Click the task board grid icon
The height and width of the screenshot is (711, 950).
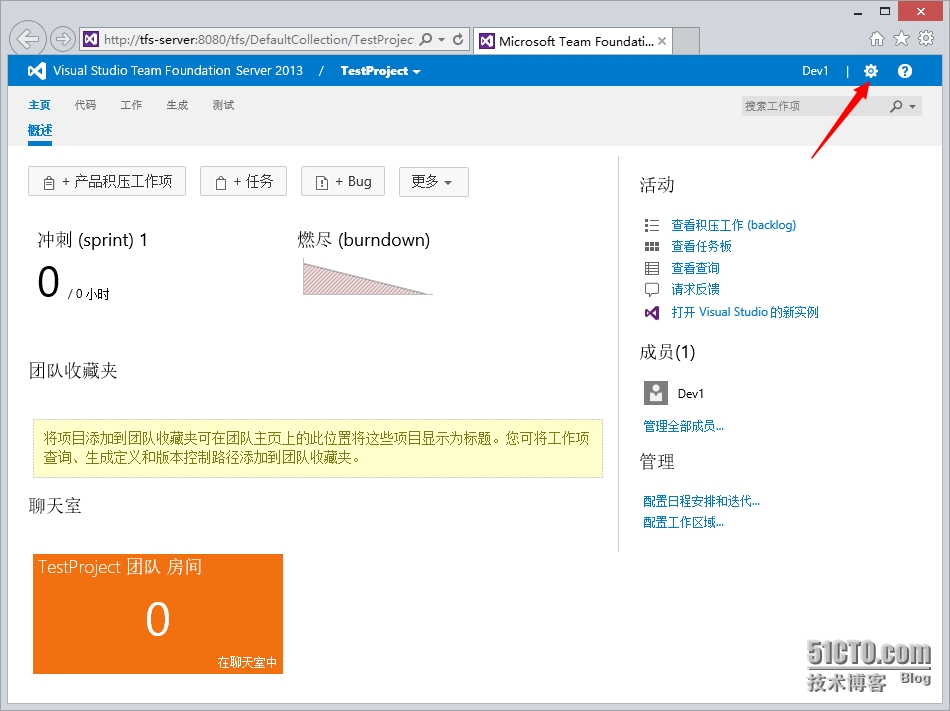coord(652,246)
